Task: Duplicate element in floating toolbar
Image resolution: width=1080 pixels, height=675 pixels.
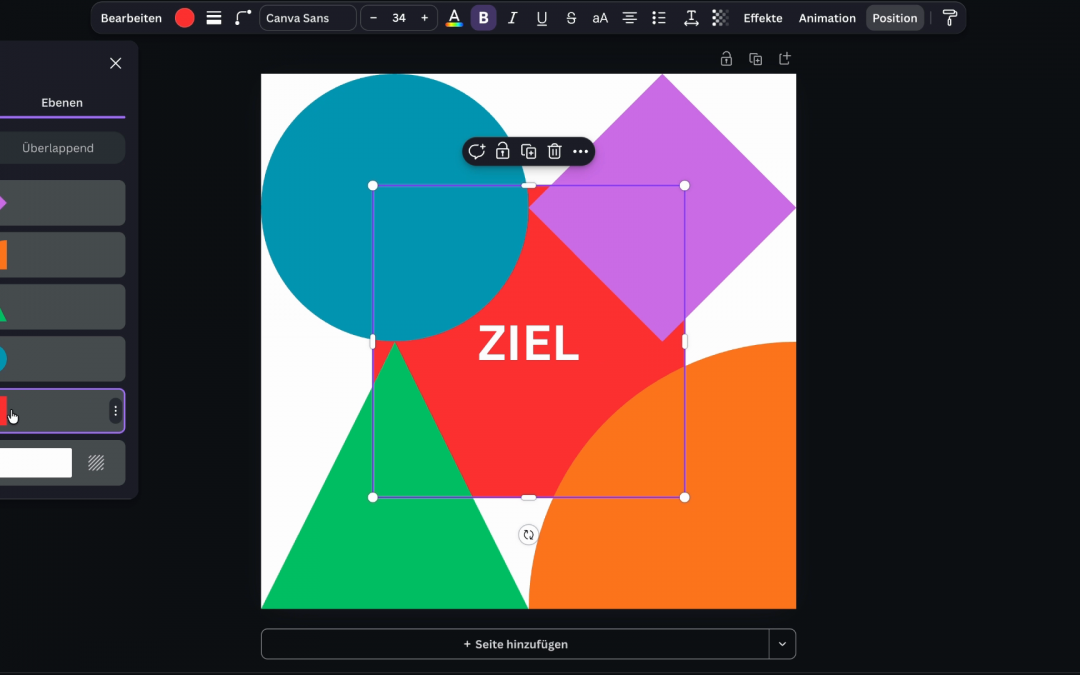Action: [x=528, y=152]
